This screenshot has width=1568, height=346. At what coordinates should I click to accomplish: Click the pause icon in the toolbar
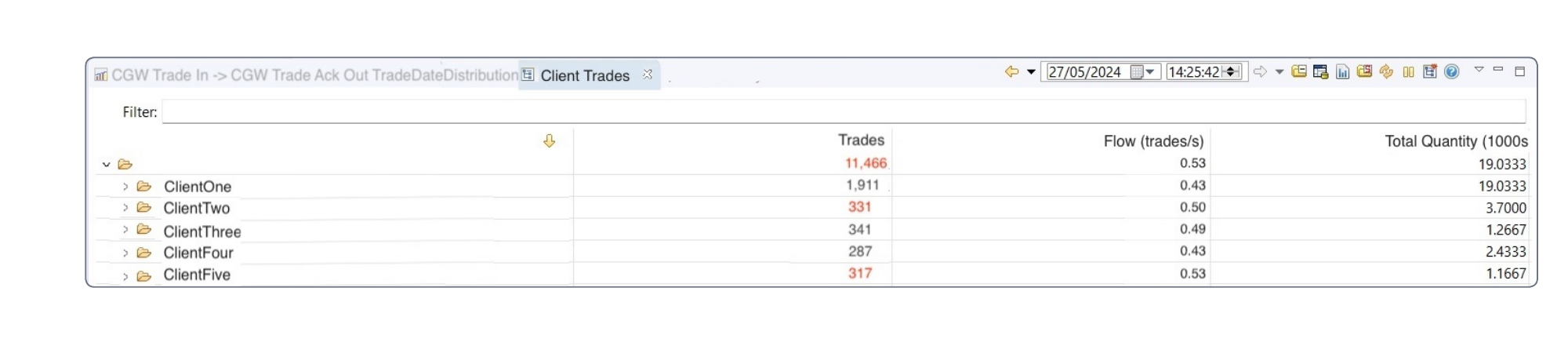point(1408,72)
